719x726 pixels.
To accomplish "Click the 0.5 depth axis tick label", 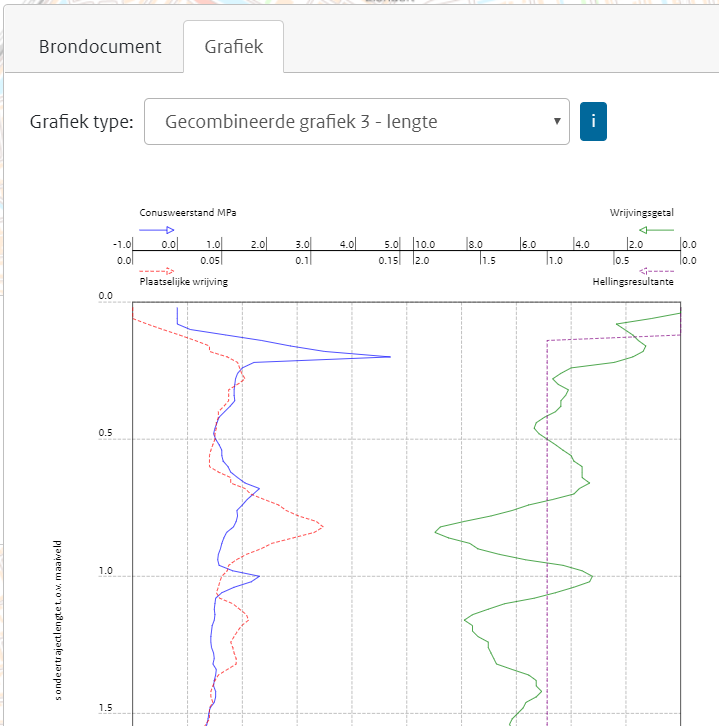I will pos(105,436).
